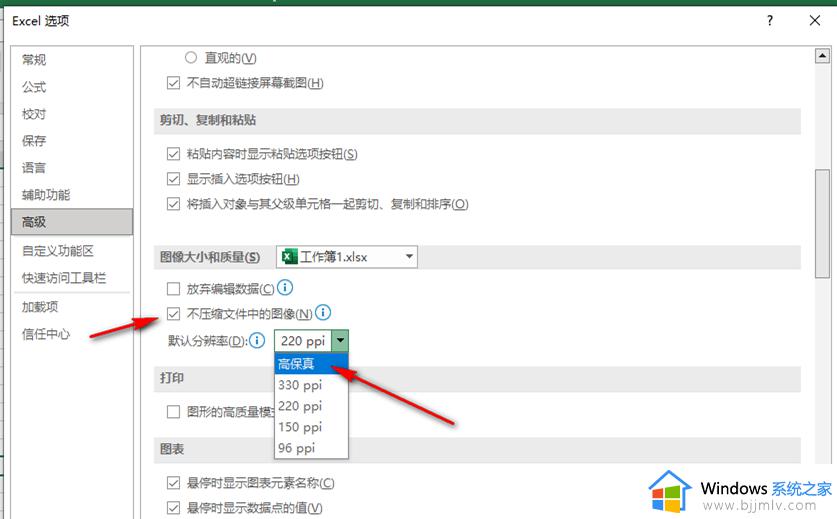Toggle 悬停时显示数据点的值 checkbox
837x519 pixels.
pyautogui.click(x=173, y=507)
